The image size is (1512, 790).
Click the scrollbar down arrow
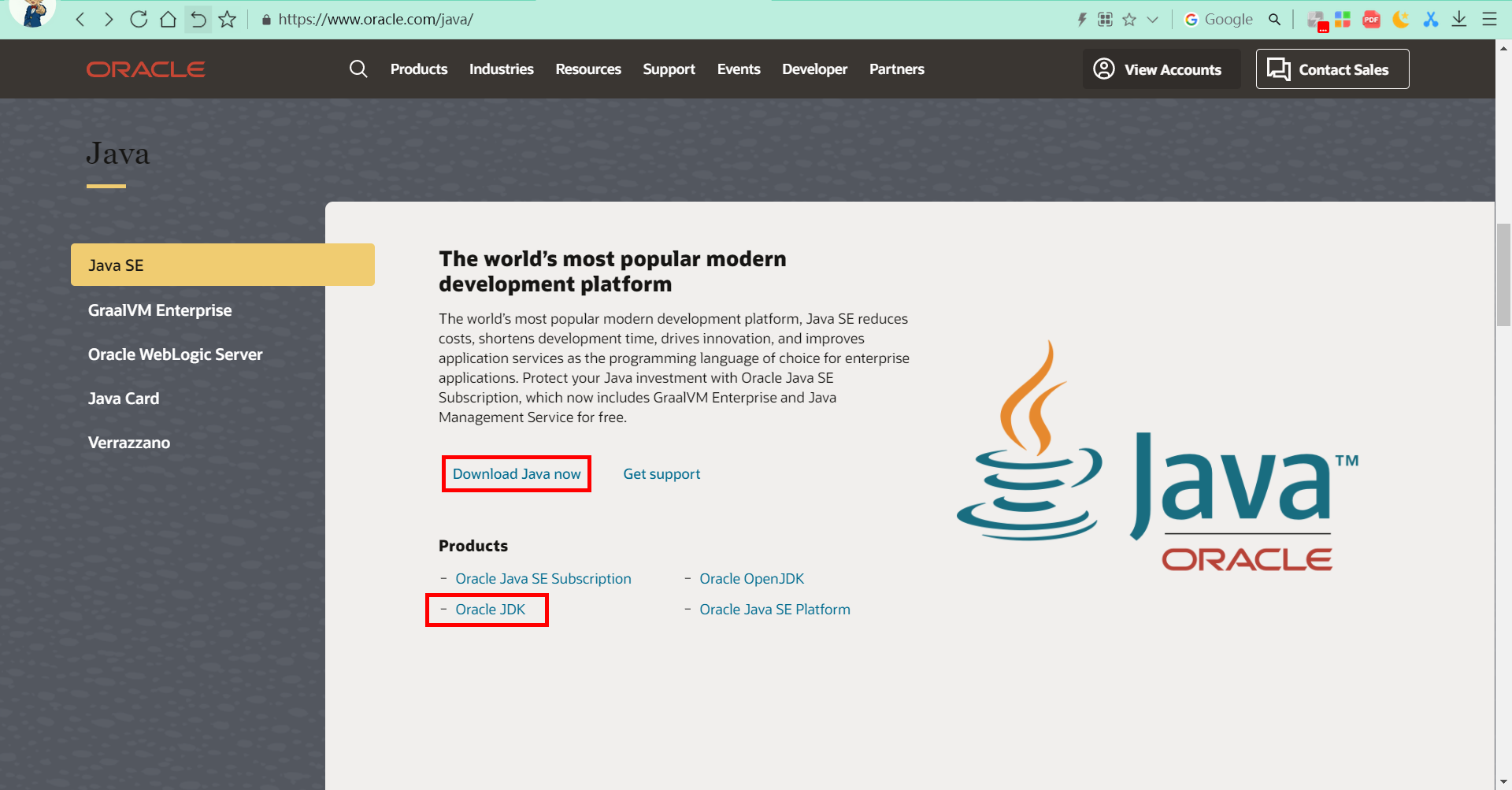pyautogui.click(x=1503, y=782)
